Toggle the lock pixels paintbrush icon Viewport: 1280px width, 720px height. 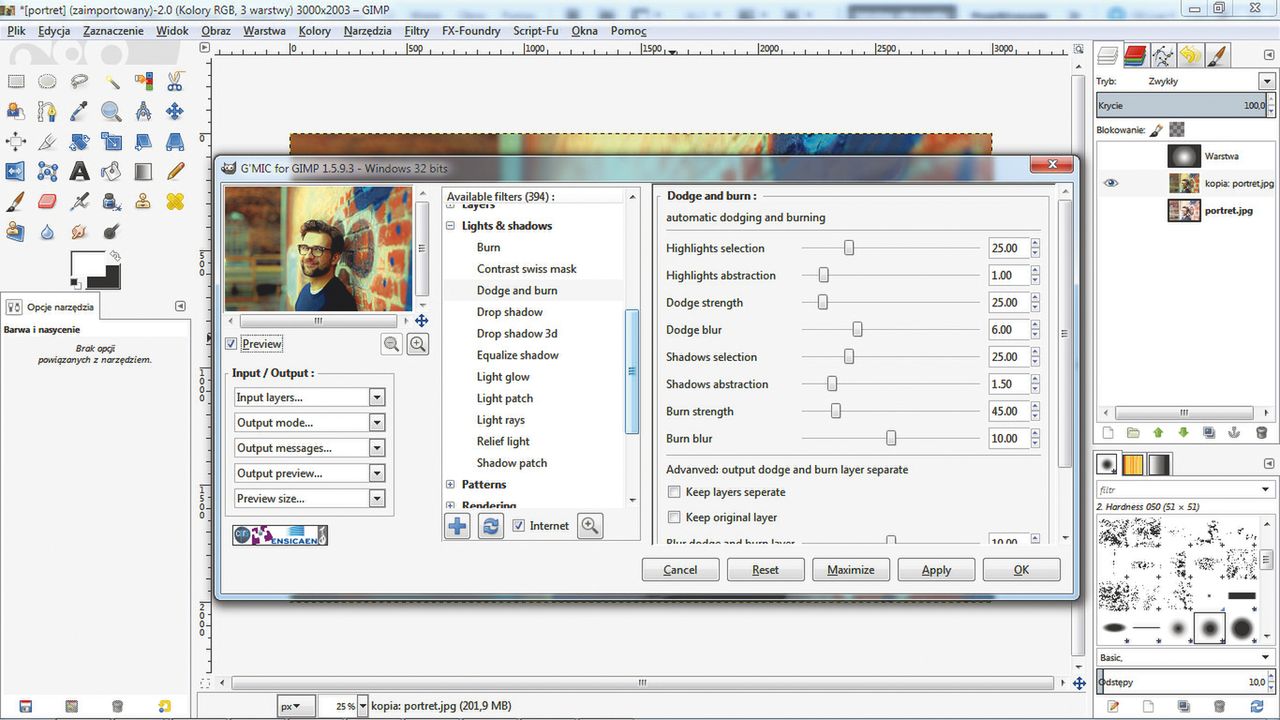[x=1157, y=129]
